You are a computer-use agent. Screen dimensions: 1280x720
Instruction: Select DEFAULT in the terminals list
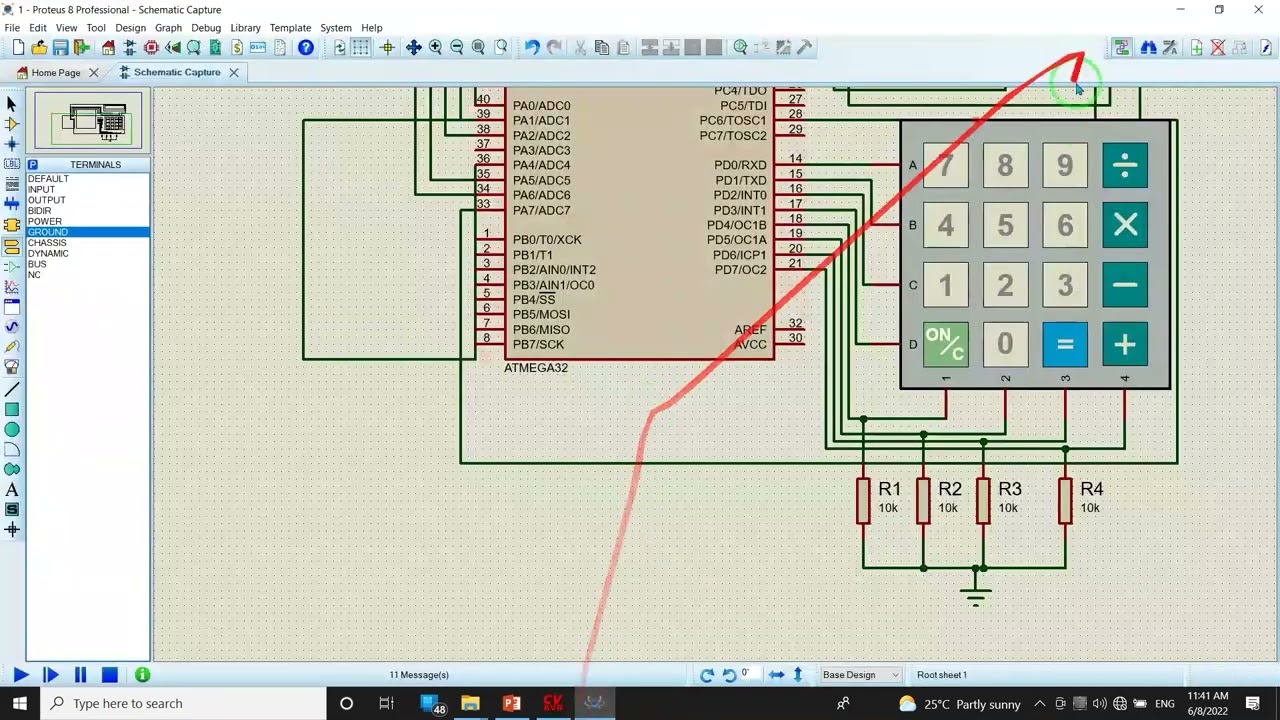pos(48,178)
